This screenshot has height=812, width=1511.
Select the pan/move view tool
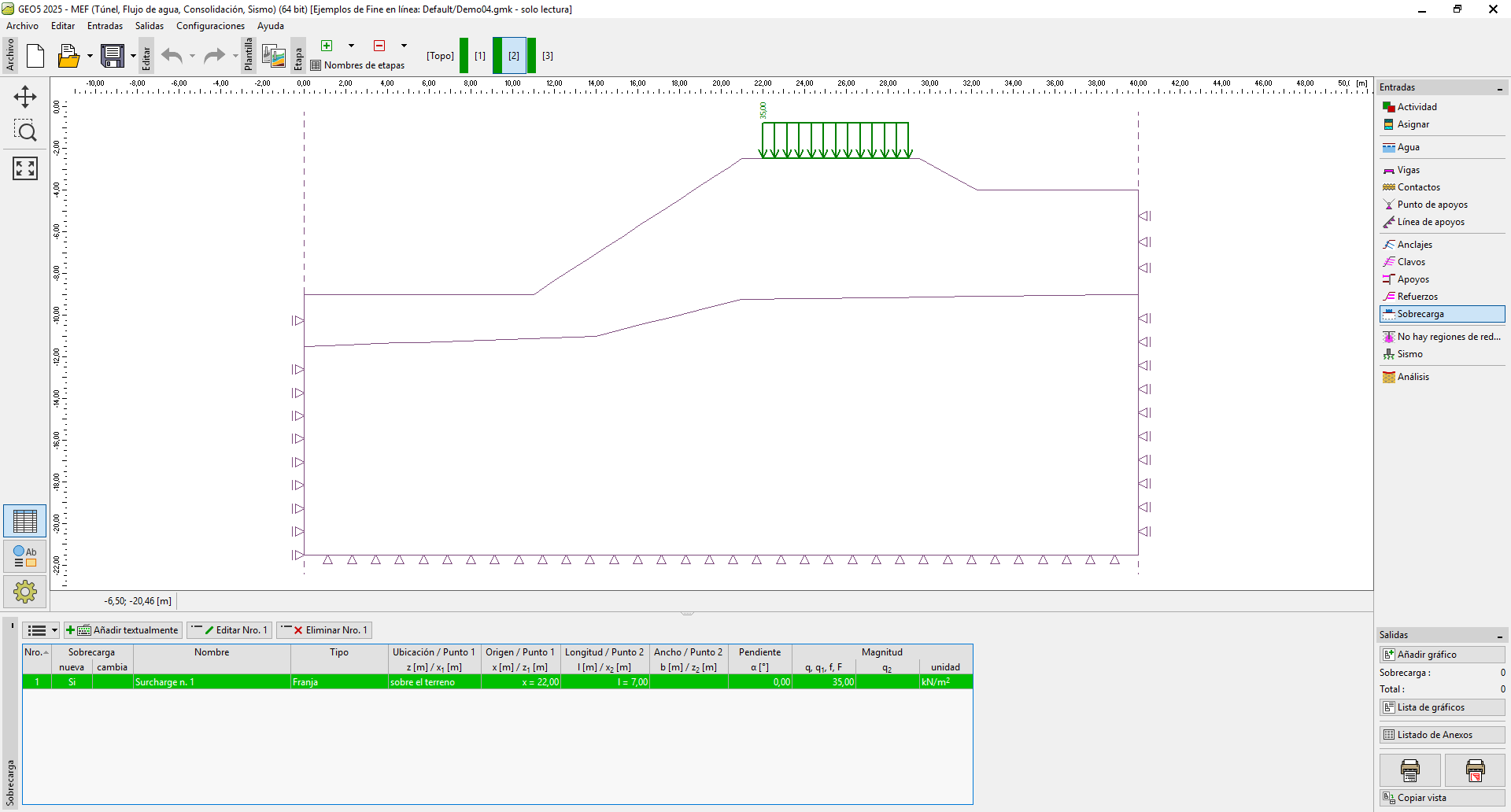pyautogui.click(x=25, y=97)
